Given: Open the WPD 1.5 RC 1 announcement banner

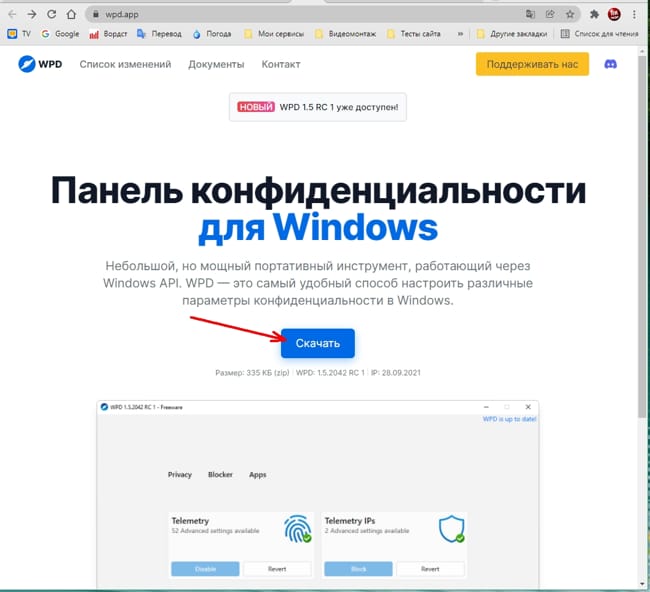Looking at the screenshot, I should click(318, 107).
